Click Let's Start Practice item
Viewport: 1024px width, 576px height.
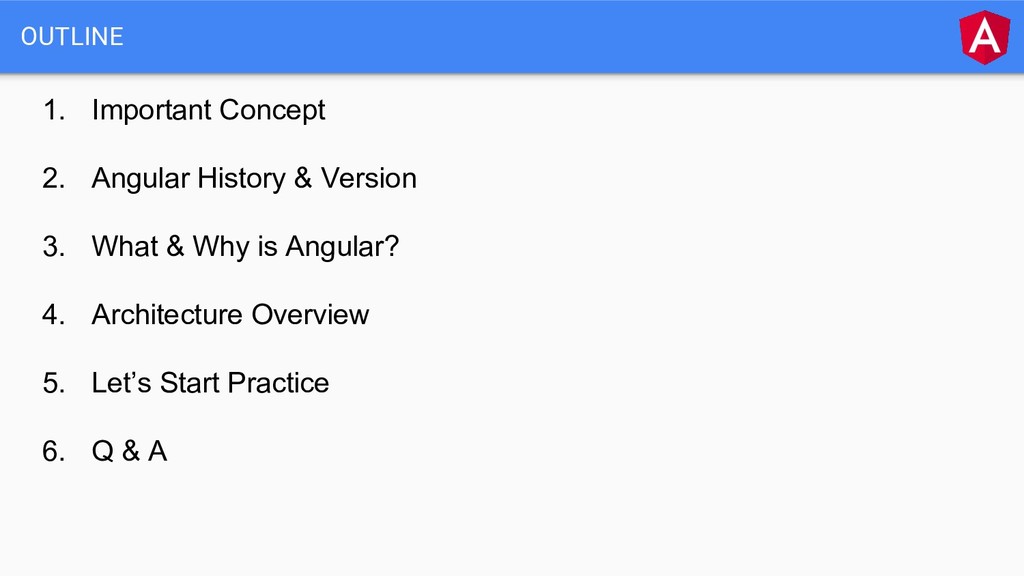pyautogui.click(x=210, y=383)
